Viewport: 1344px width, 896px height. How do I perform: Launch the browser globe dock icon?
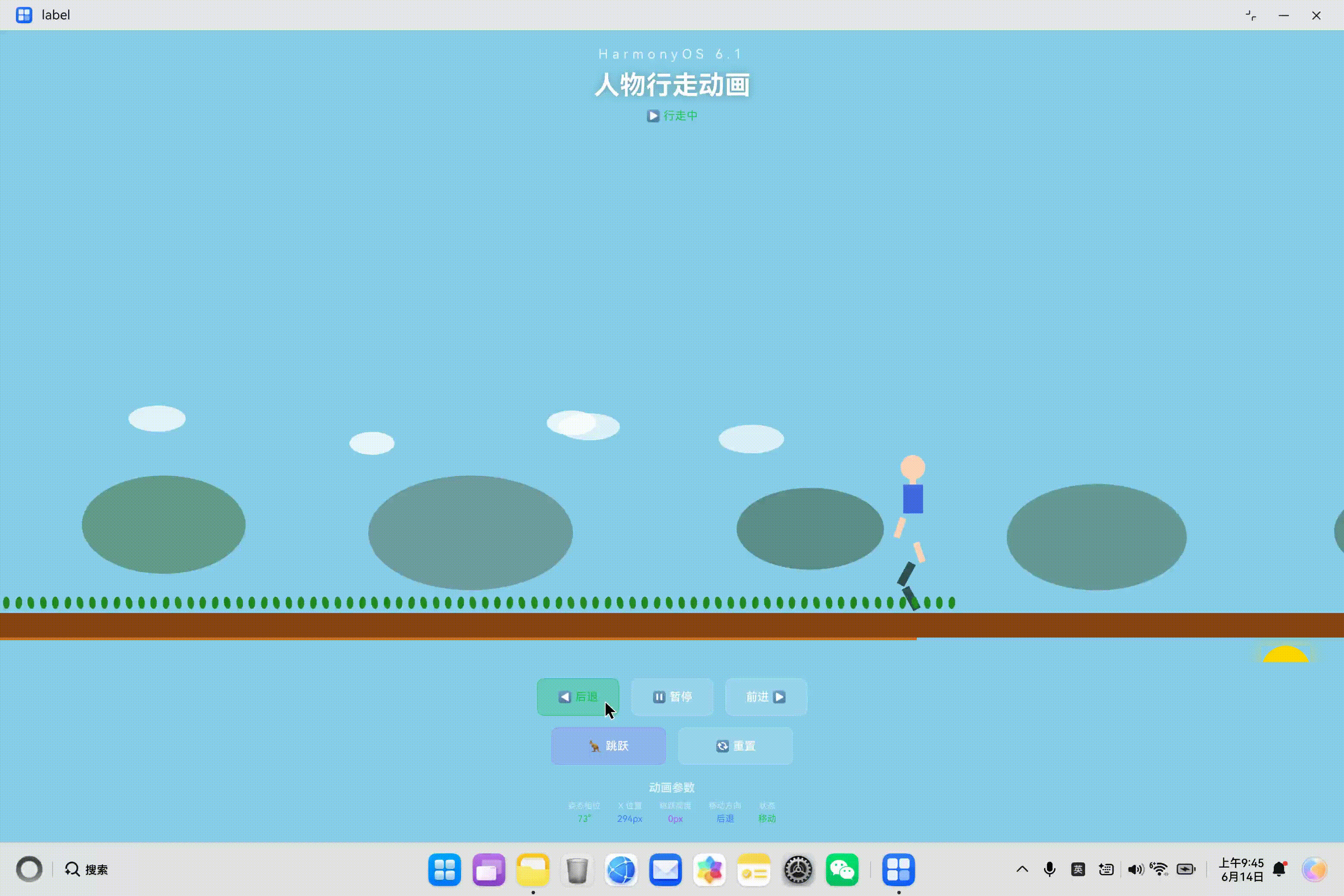(621, 870)
